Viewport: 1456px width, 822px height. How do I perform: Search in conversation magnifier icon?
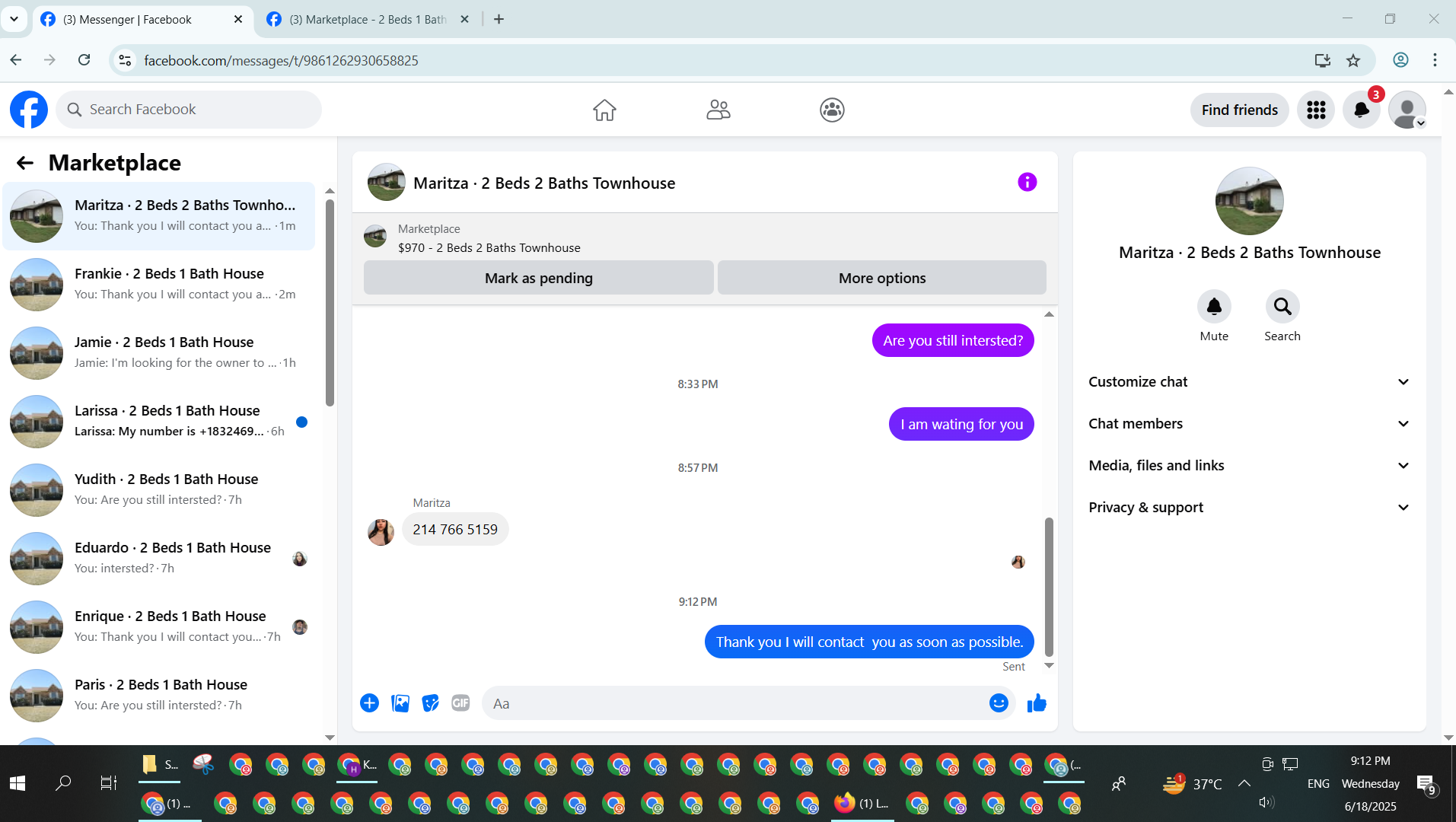click(x=1282, y=307)
